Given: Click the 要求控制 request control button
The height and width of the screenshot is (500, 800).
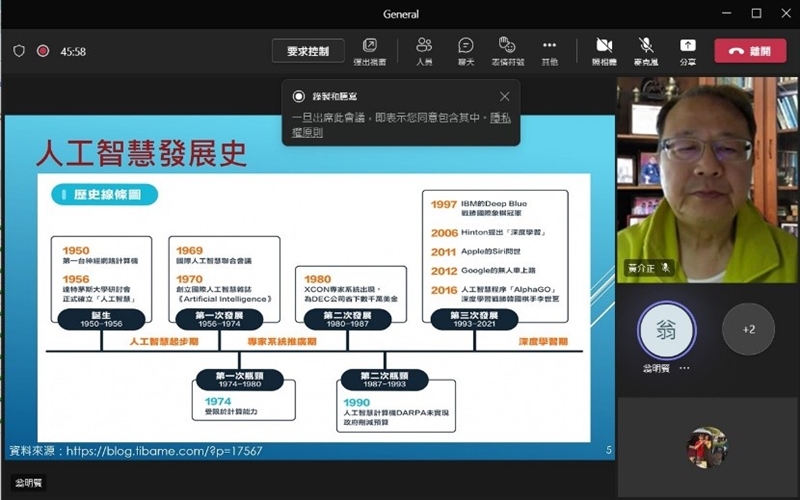Looking at the screenshot, I should tap(308, 50).
